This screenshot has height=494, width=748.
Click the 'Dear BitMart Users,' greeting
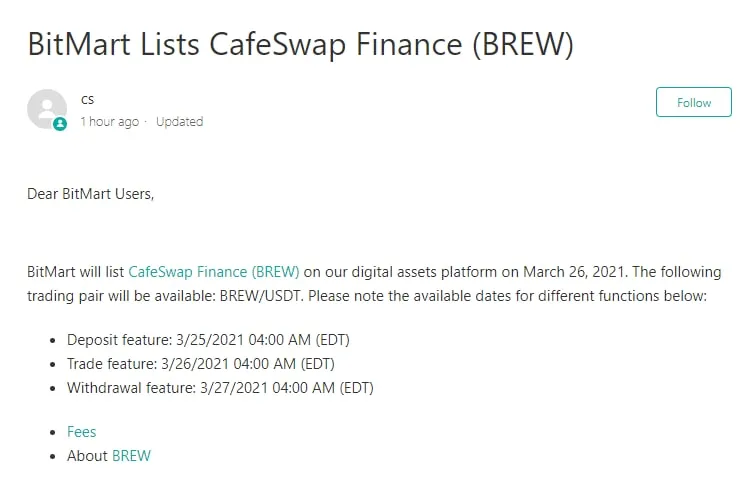coord(91,194)
